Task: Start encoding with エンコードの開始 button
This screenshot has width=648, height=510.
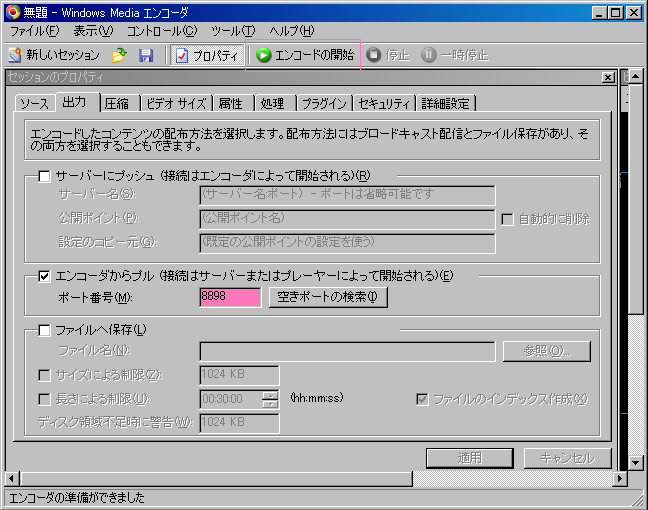Action: click(x=305, y=55)
